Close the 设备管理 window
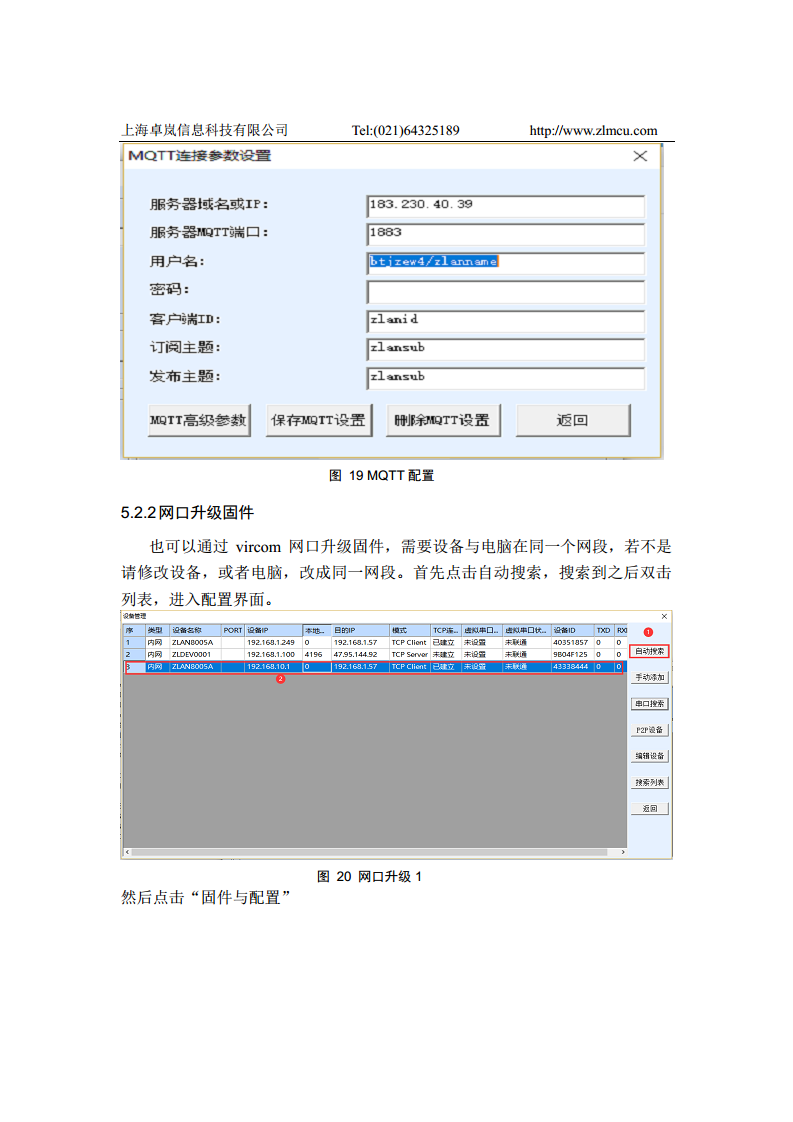This screenshot has height=1122, width=793. click(x=664, y=617)
